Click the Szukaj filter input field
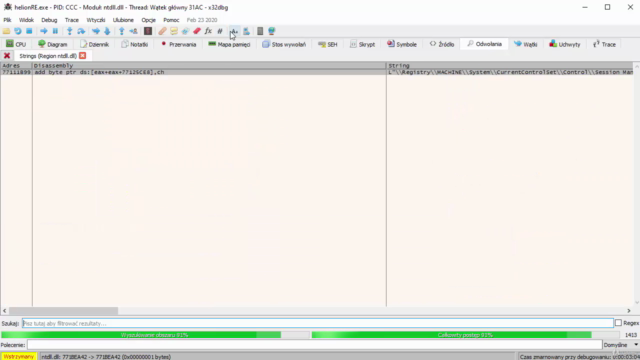 [318, 323]
